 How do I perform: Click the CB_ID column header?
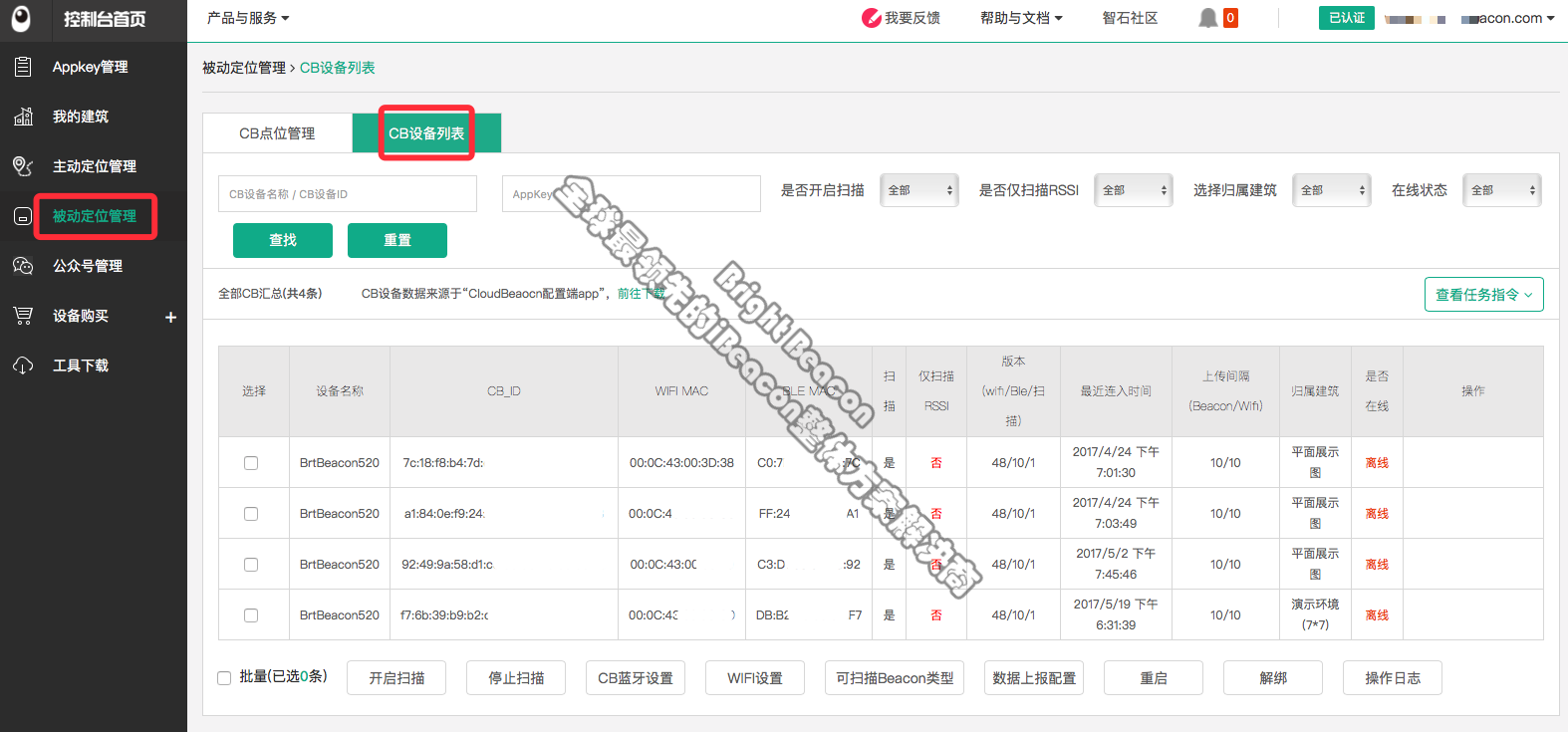tap(504, 391)
